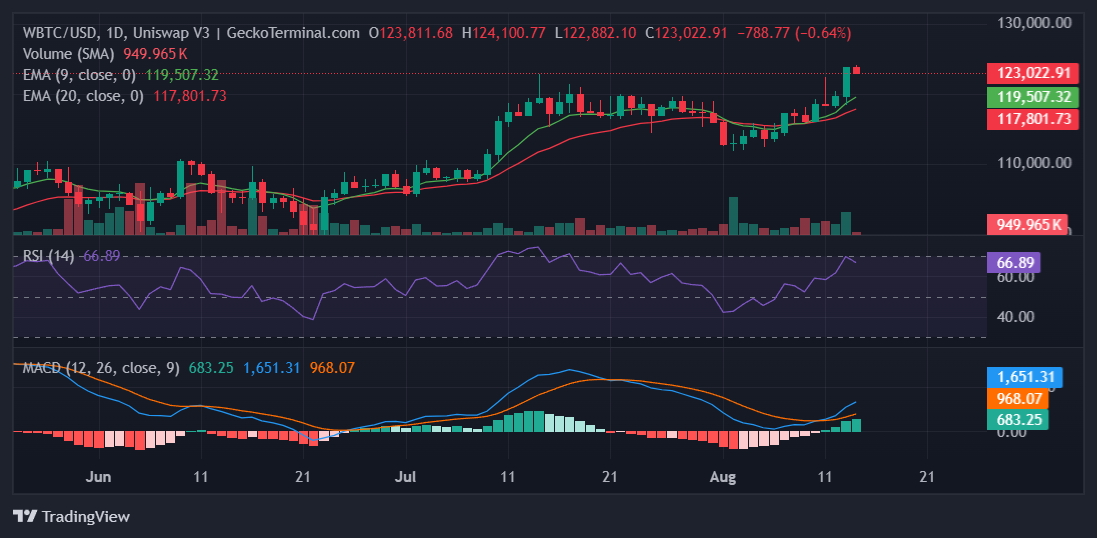Click the Jul label on time axis
The height and width of the screenshot is (538, 1097).
click(x=405, y=478)
